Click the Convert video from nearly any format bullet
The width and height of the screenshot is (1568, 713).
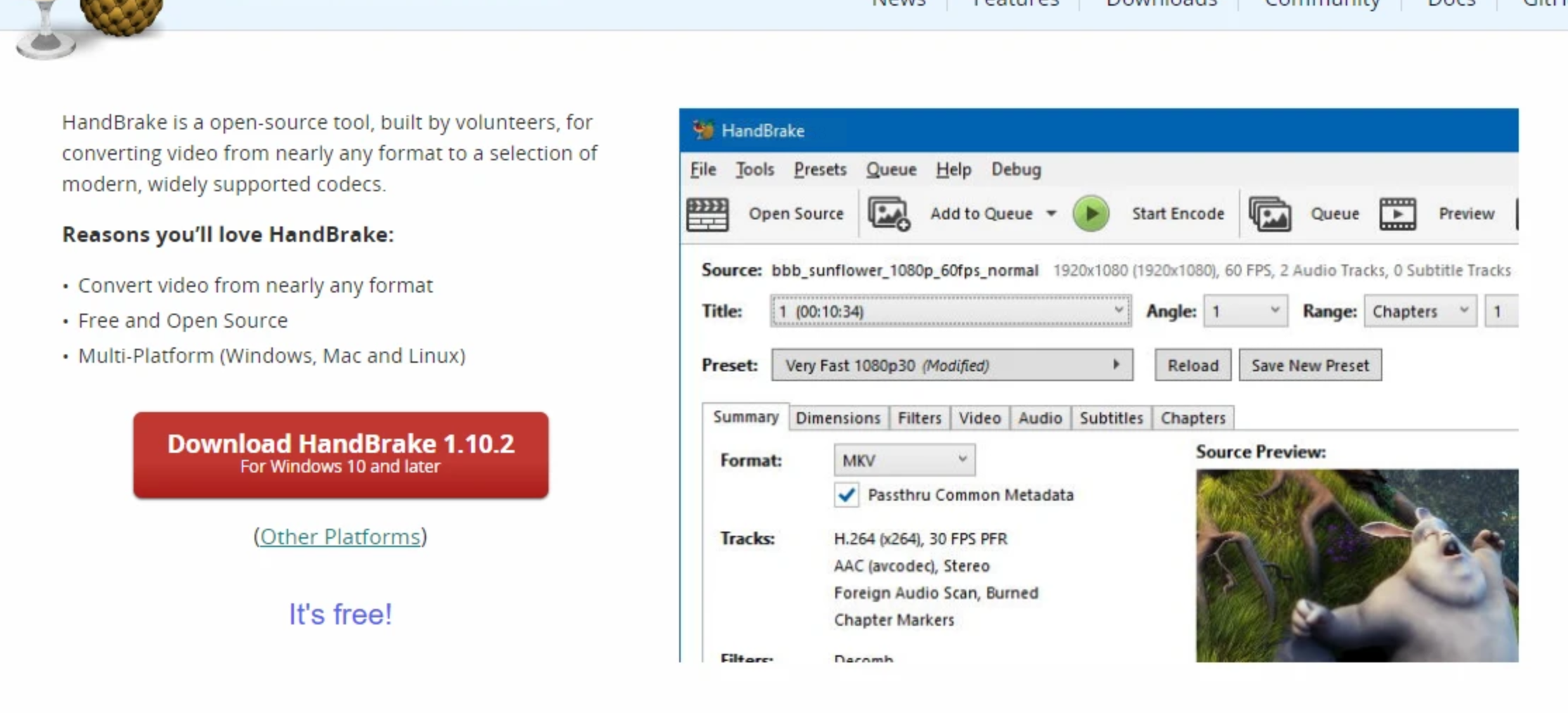pyautogui.click(x=255, y=285)
